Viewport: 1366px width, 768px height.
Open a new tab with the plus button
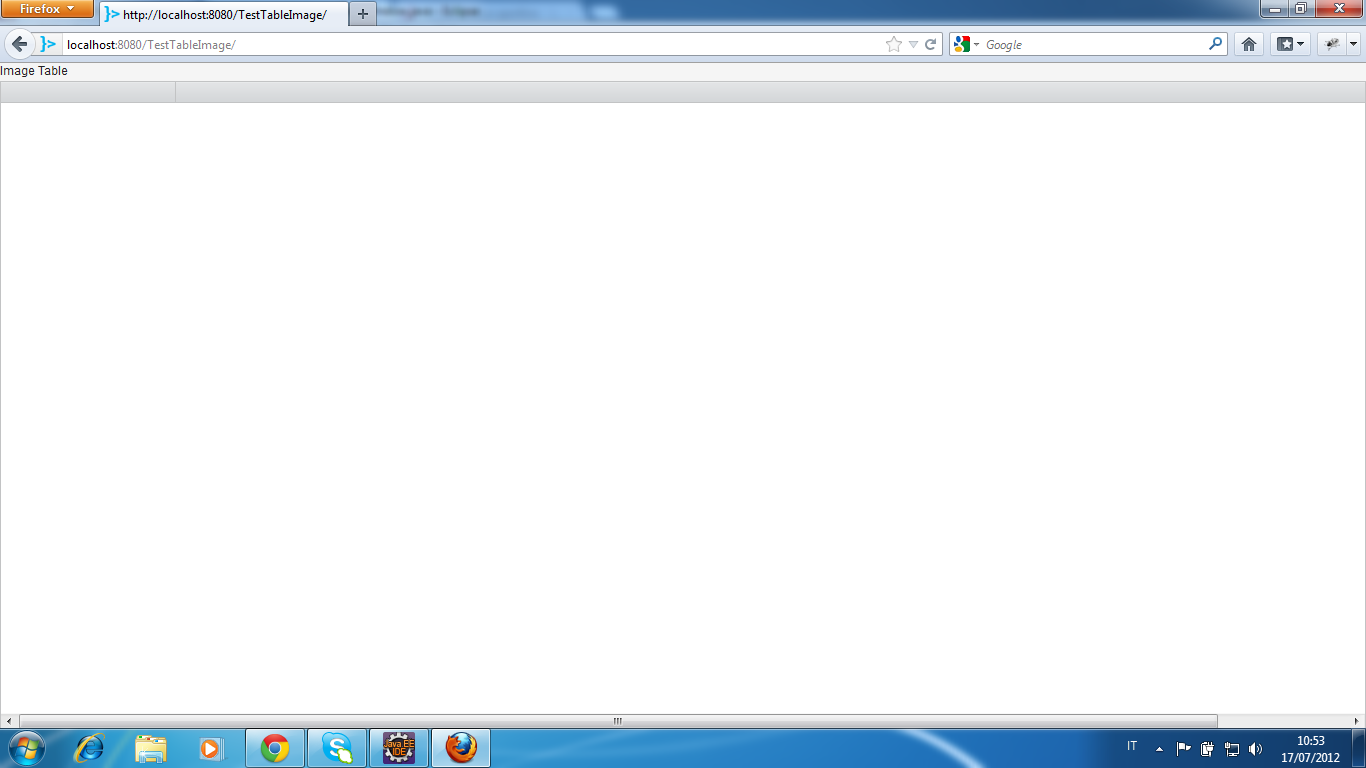(x=363, y=14)
